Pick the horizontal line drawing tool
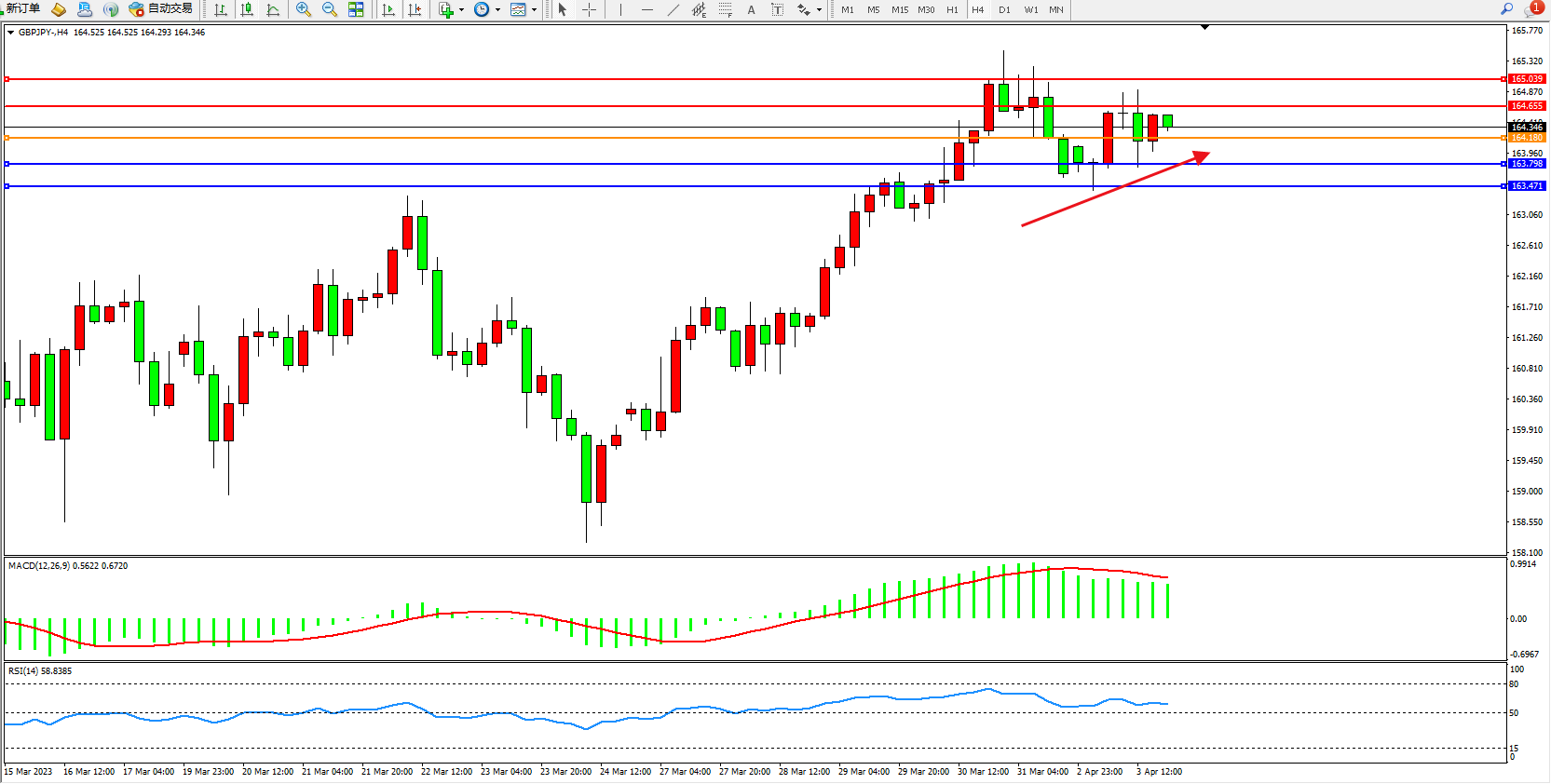 [646, 9]
